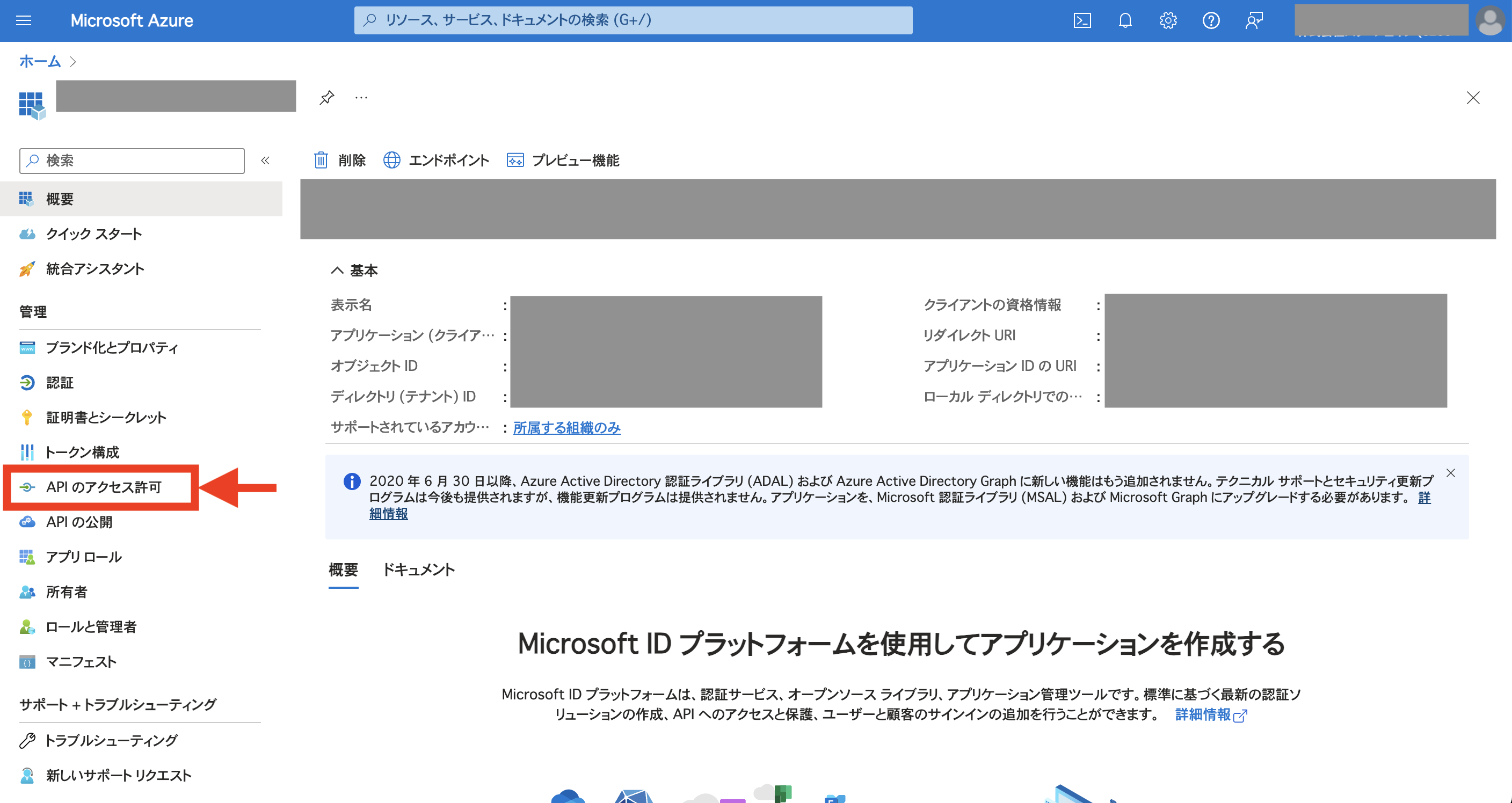Click the ホーム breadcrumb link
Image resolution: width=1512 pixels, height=803 pixels.
pyautogui.click(x=40, y=61)
